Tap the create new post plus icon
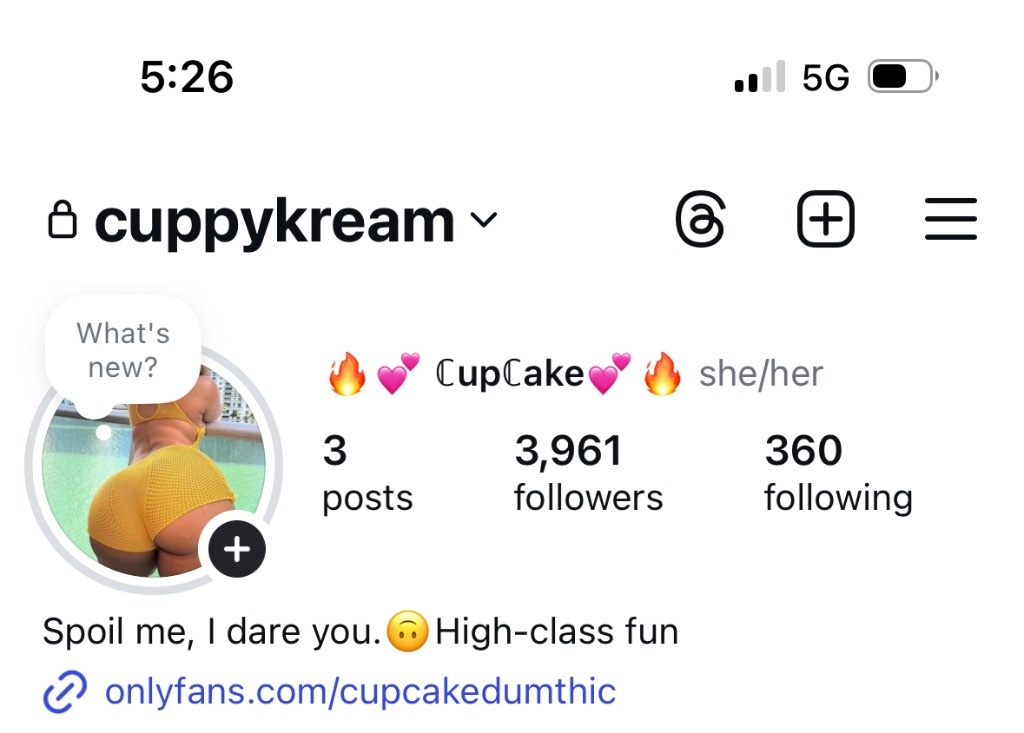This screenshot has width=1024, height=733. point(825,219)
